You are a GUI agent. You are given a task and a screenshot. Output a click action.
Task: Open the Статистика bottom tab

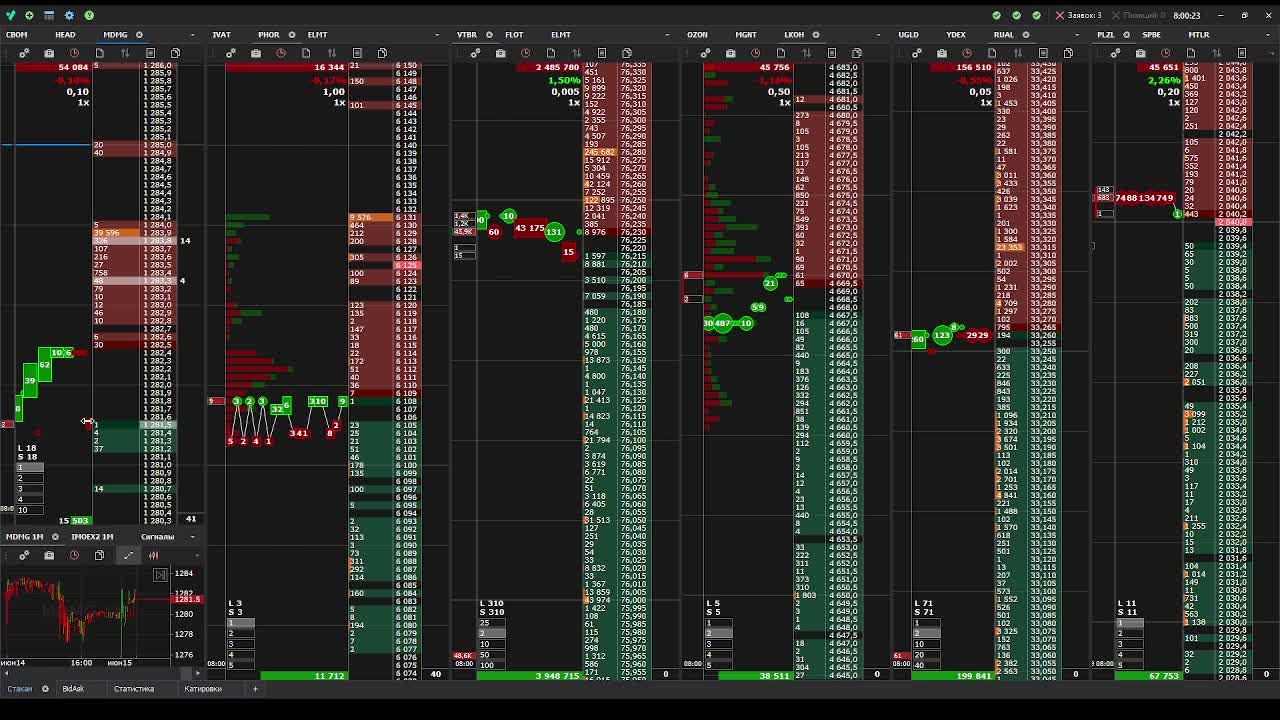click(x=134, y=689)
